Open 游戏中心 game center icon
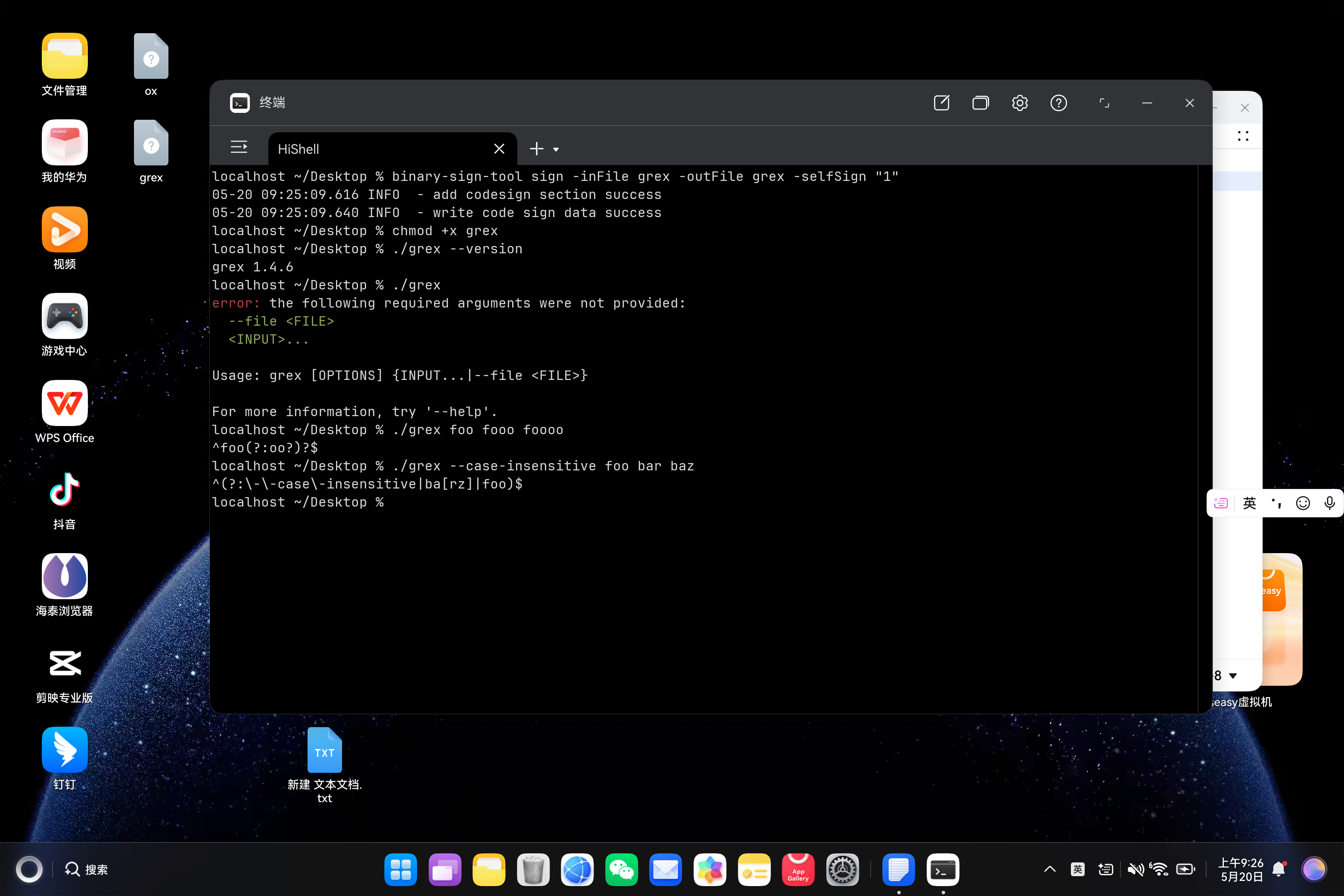This screenshot has height=896, width=1344. pos(65,316)
